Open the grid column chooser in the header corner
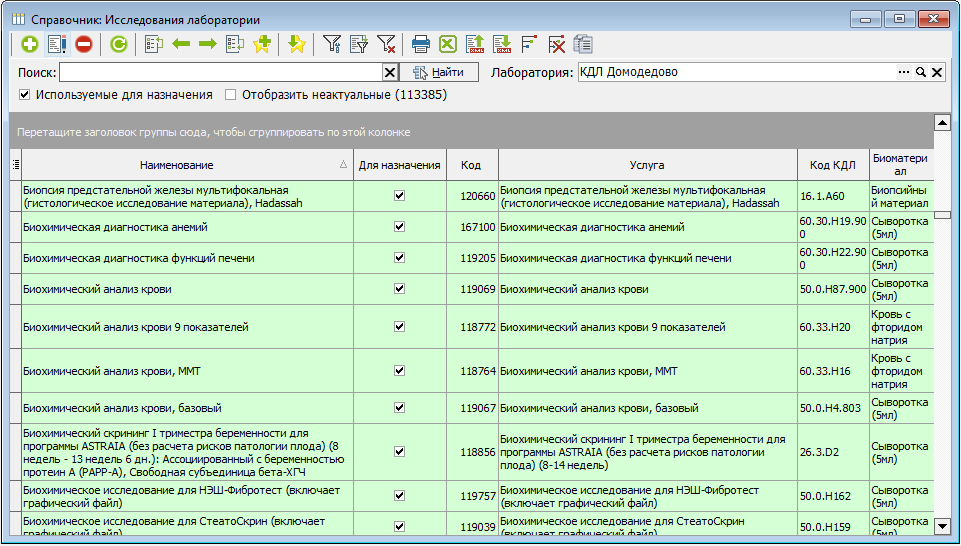Viewport: 961px width, 546px height. (x=15, y=165)
